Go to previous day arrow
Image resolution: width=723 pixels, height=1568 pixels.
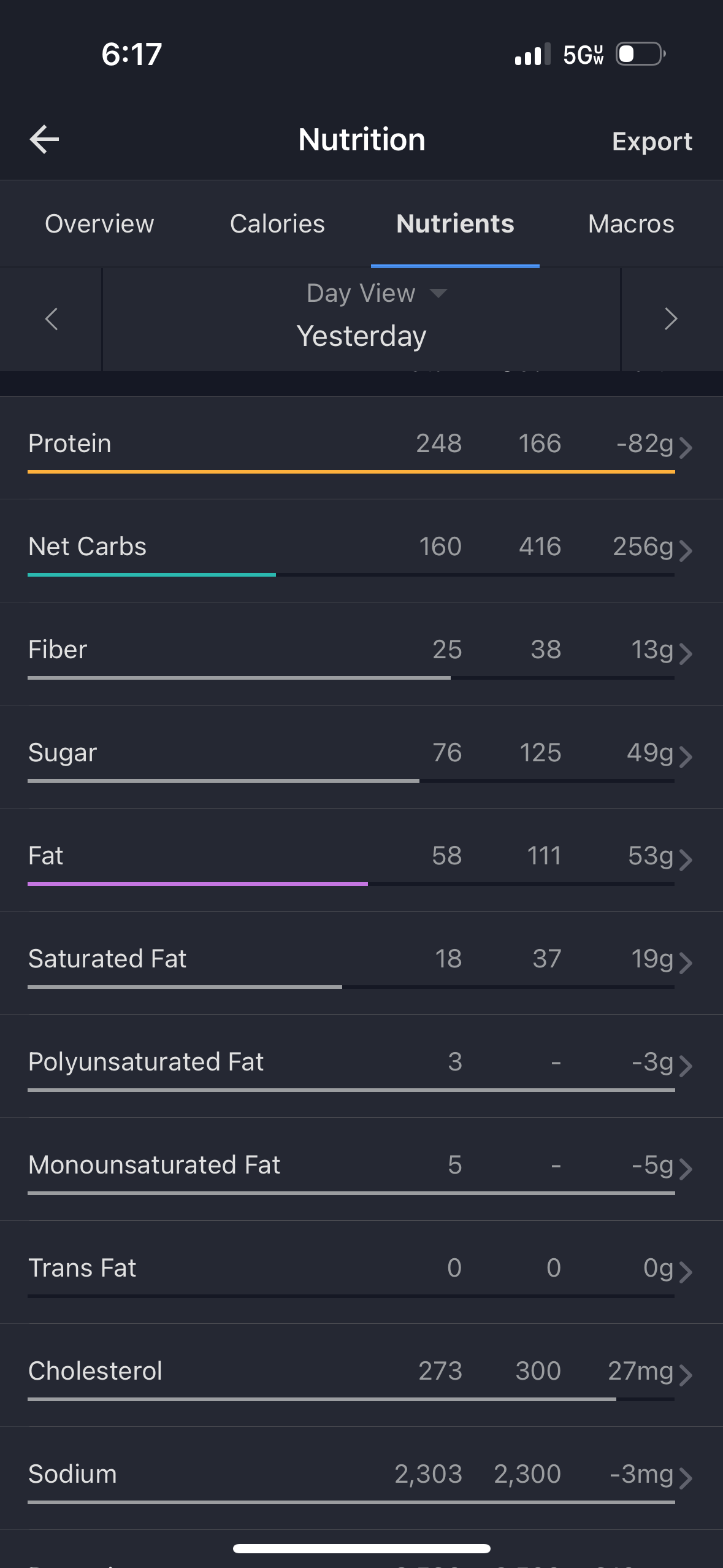click(x=52, y=319)
